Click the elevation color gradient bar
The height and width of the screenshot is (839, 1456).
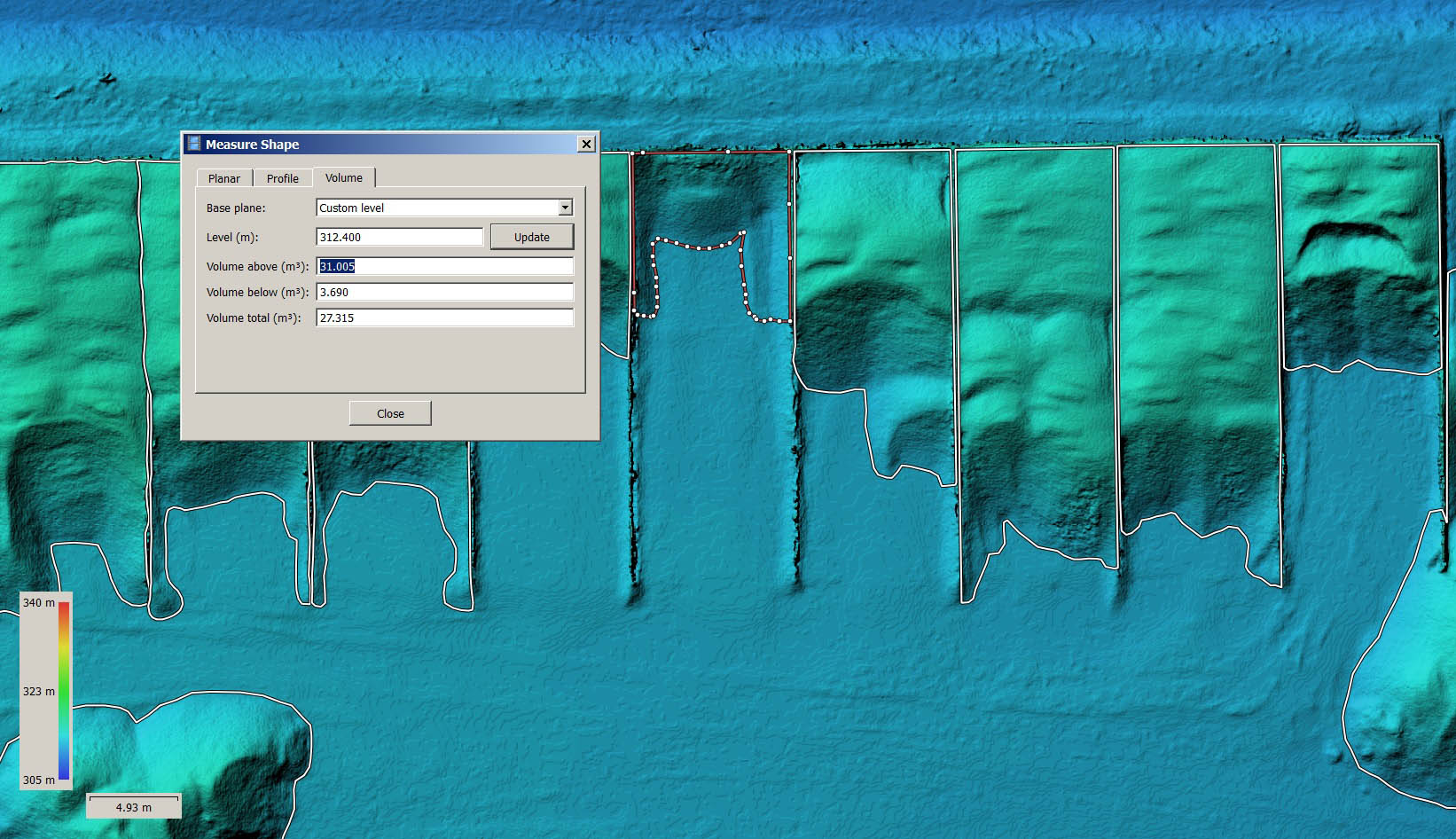(64, 691)
